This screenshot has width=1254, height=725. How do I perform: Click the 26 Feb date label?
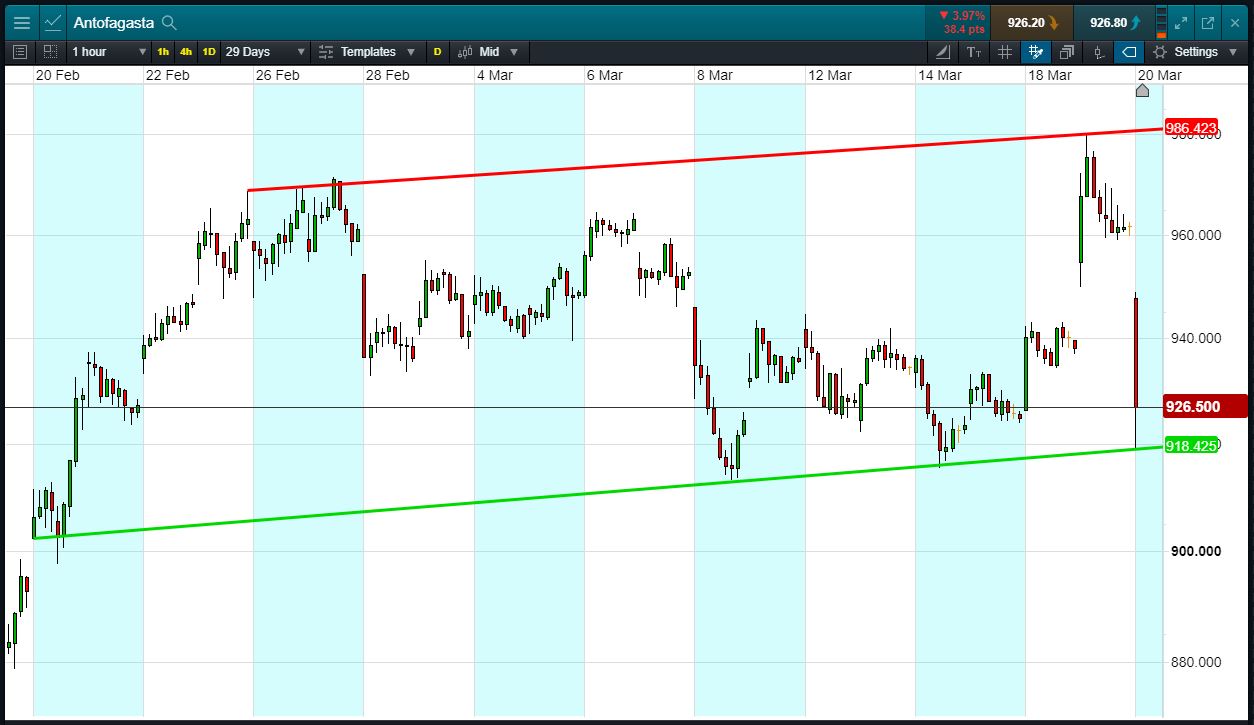click(x=278, y=75)
